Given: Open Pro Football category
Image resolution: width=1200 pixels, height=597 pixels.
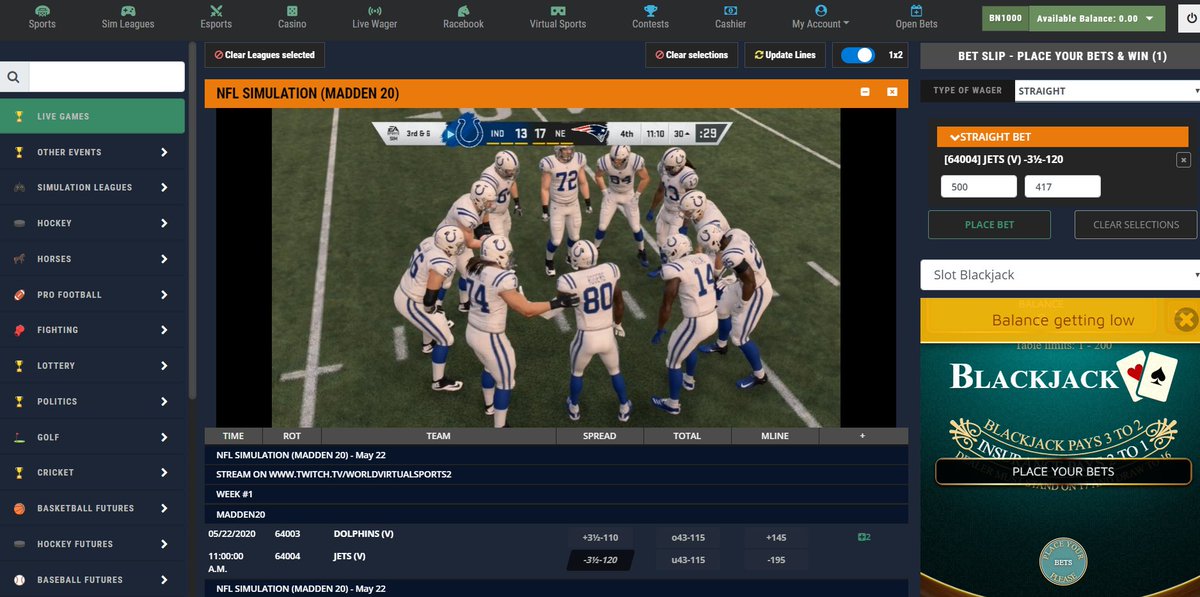Looking at the screenshot, I should (x=93, y=295).
